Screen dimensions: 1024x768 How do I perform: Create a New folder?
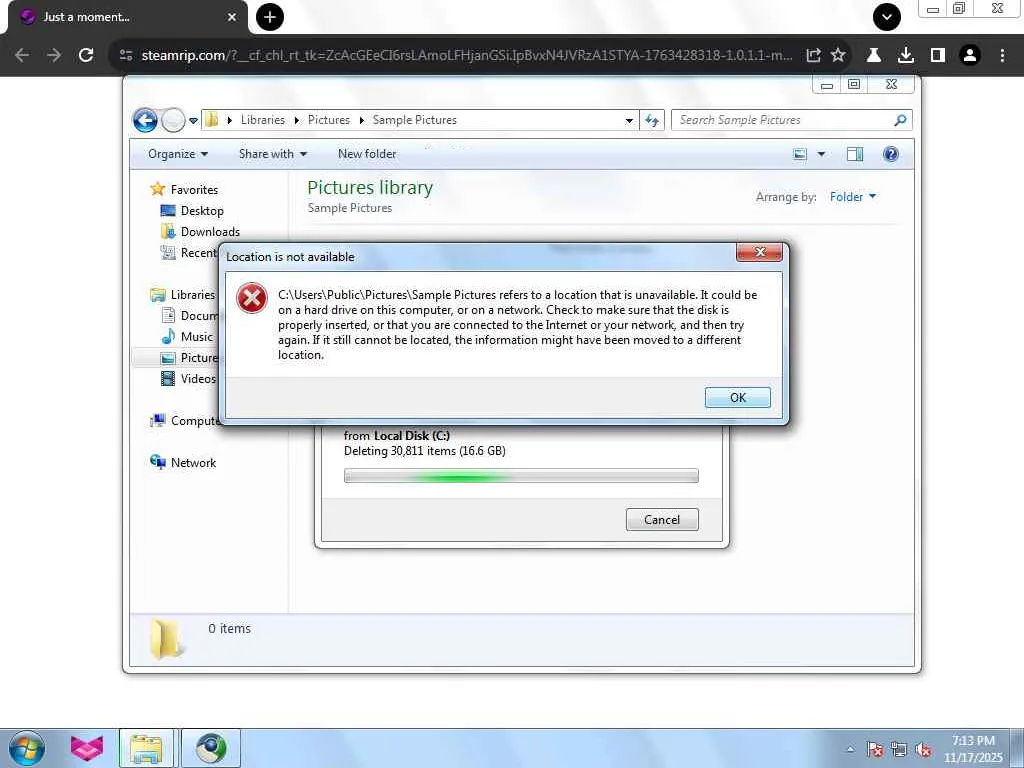pos(367,154)
